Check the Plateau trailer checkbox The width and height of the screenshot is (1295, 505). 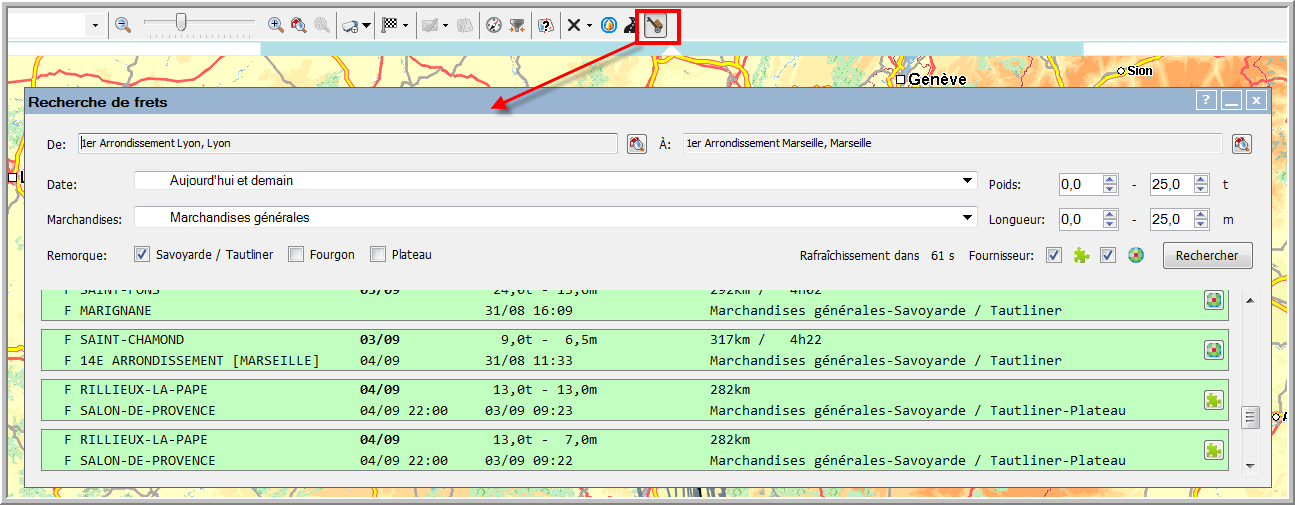(378, 255)
